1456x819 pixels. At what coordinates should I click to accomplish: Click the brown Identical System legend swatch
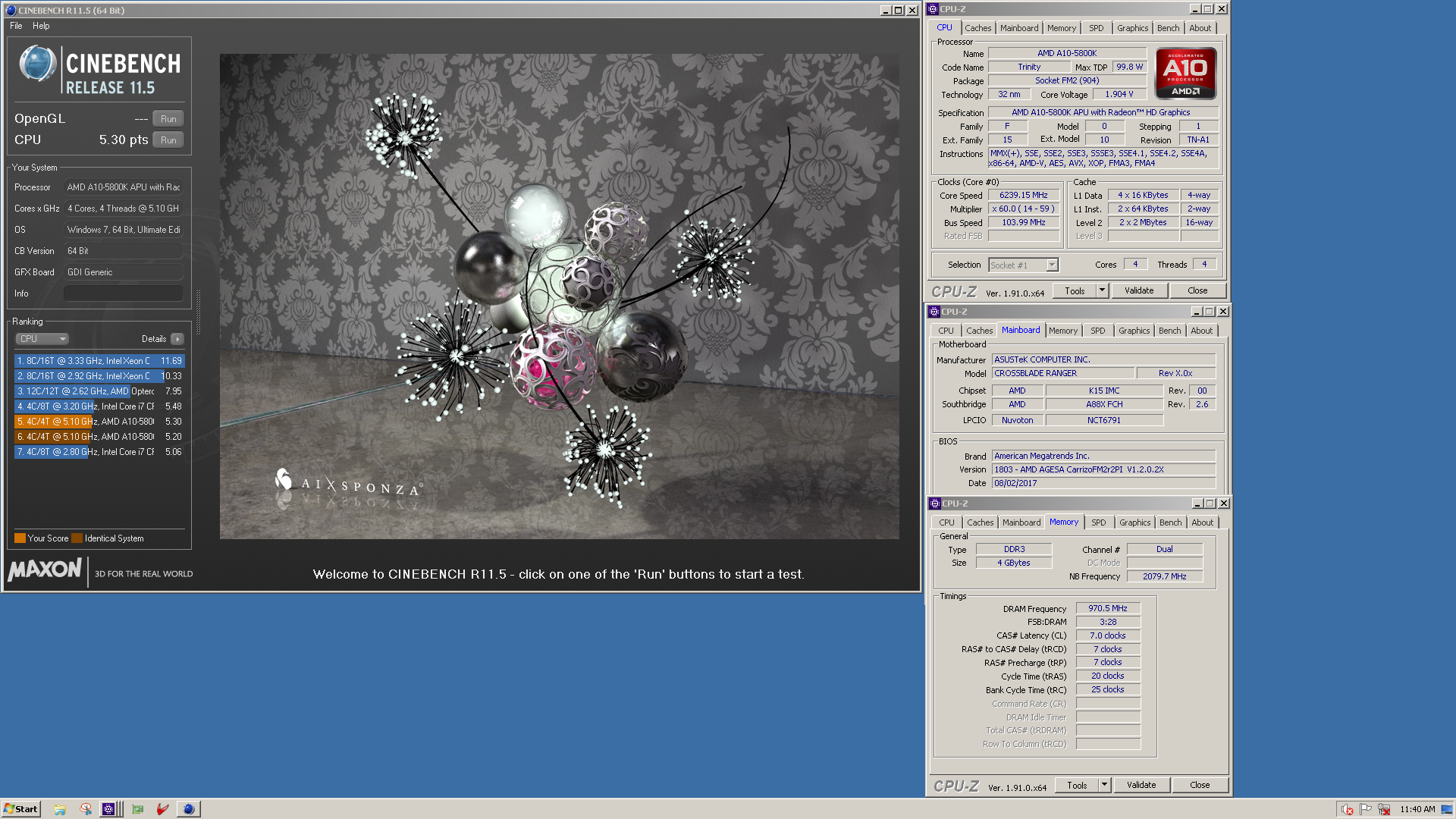(77, 538)
